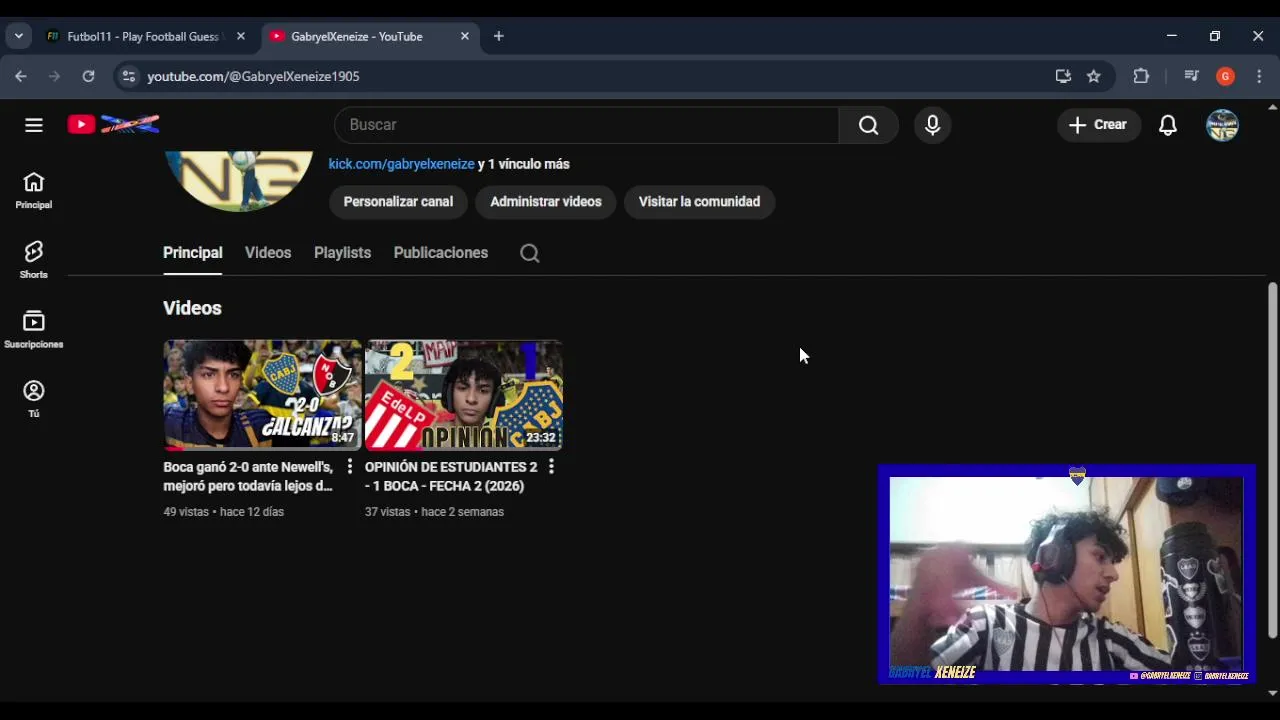
Task: Click the Videos section heading
Action: tap(192, 308)
